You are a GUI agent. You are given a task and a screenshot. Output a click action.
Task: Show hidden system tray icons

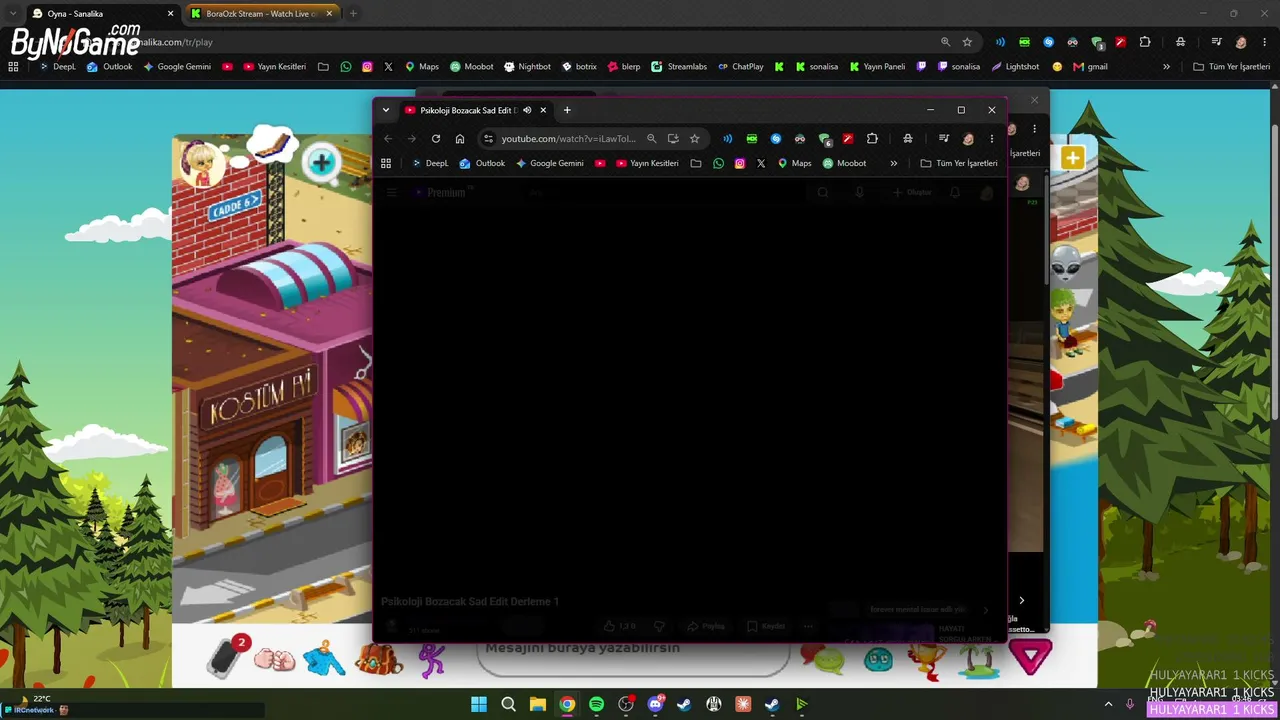pyautogui.click(x=1108, y=704)
